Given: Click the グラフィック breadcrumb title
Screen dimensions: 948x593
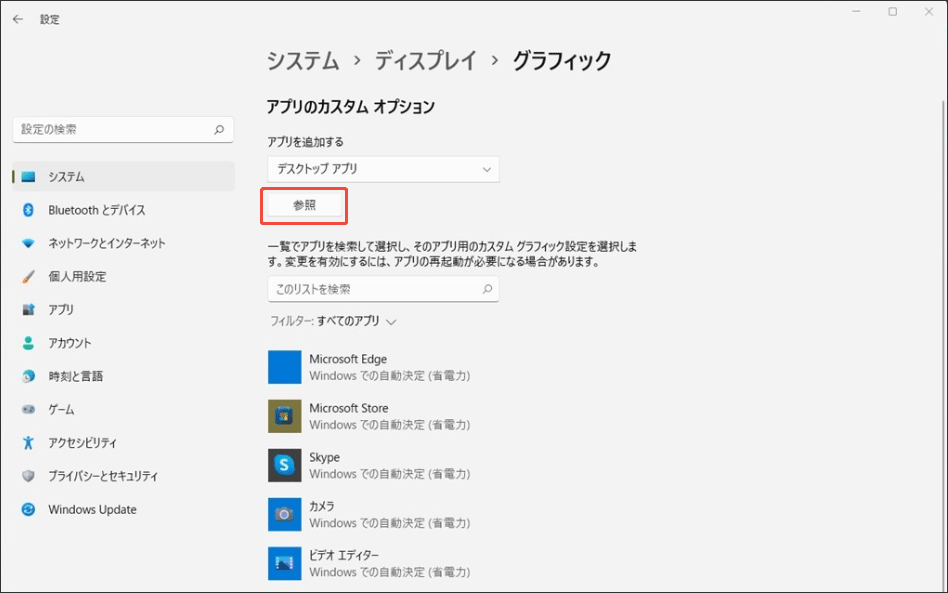Looking at the screenshot, I should point(562,61).
